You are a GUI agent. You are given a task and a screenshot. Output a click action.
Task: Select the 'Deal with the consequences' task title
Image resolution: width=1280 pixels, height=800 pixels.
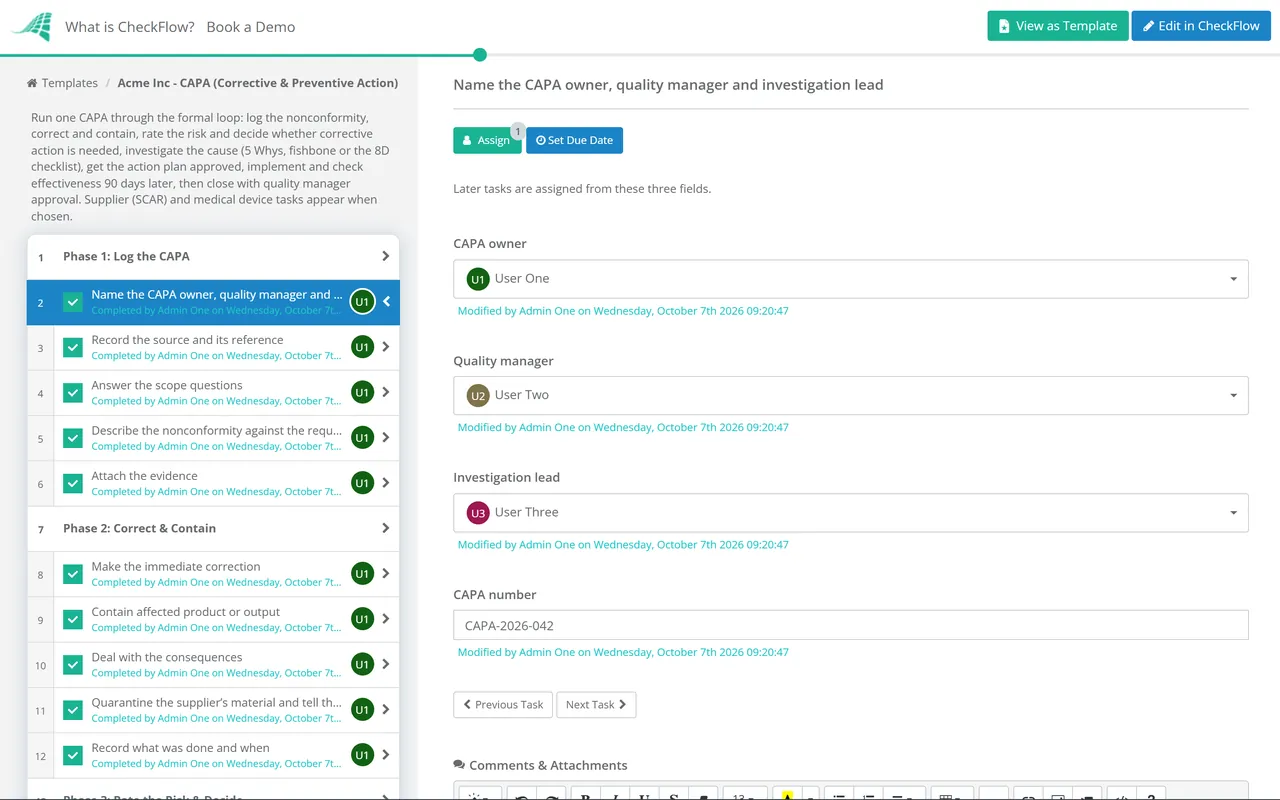tap(167, 658)
